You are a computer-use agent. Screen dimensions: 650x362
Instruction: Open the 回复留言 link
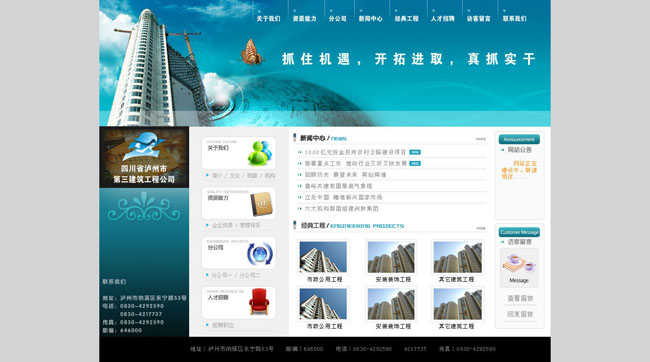[x=520, y=314]
